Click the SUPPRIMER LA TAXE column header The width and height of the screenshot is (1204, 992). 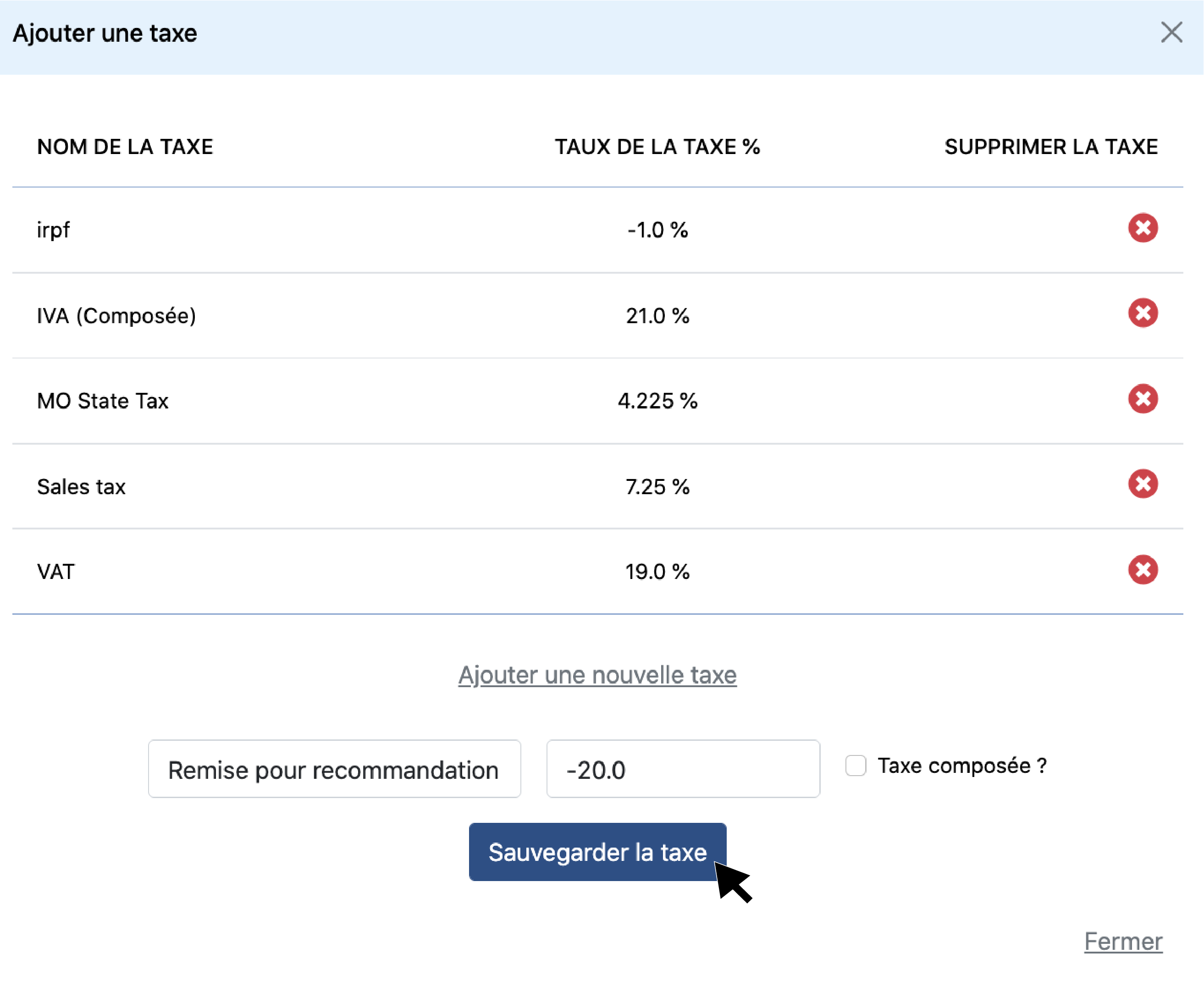[1051, 148]
